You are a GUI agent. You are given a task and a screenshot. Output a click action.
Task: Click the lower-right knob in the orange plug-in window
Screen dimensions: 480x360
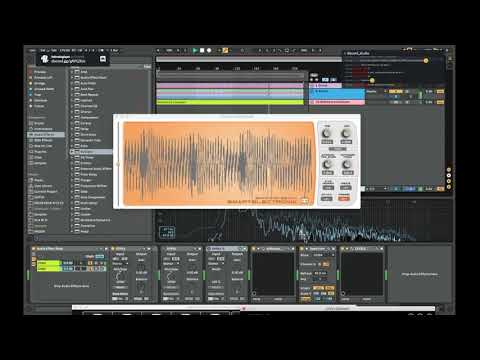coord(347,164)
